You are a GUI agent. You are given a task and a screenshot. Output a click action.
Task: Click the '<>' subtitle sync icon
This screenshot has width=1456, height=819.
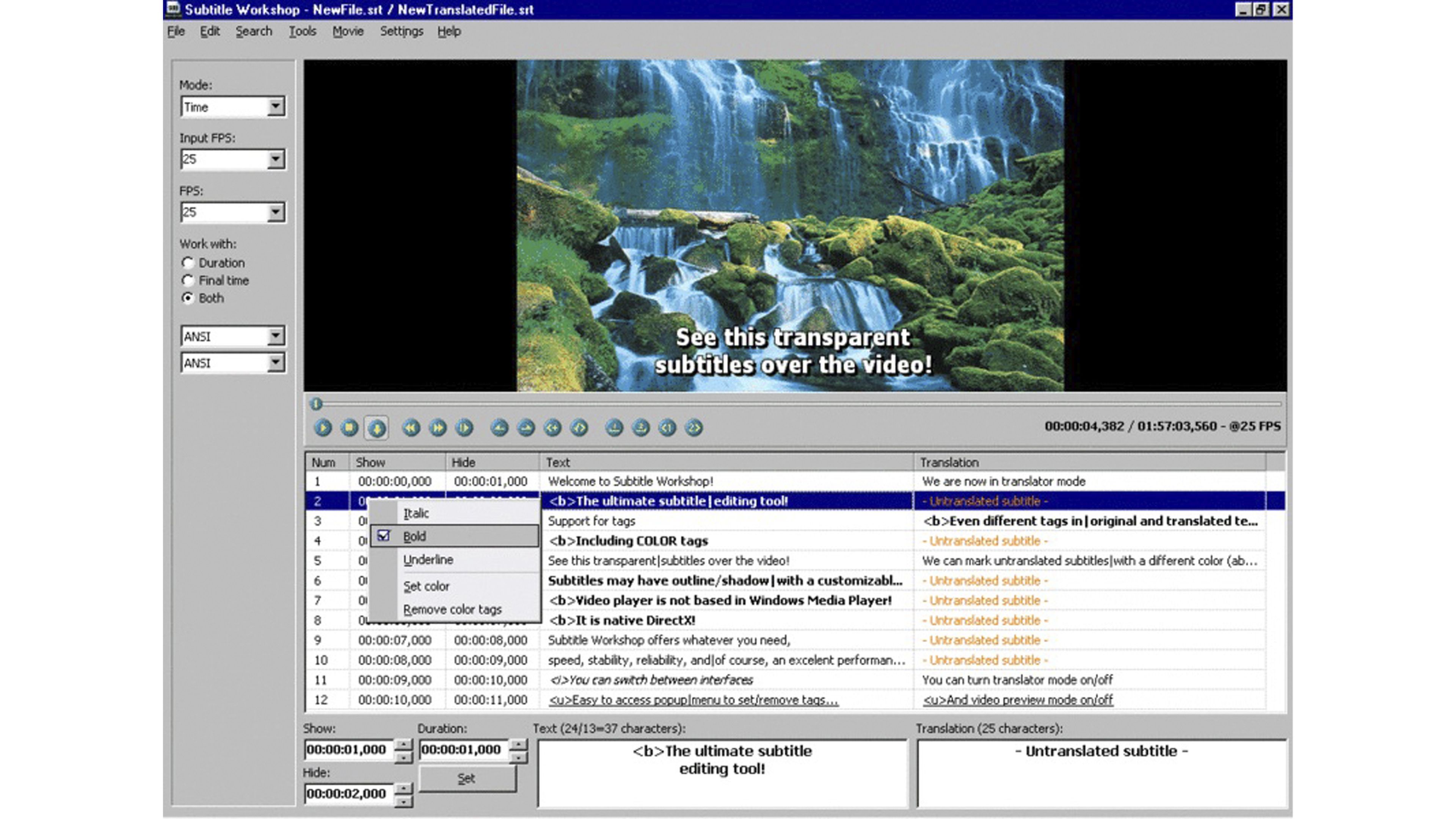click(x=579, y=428)
